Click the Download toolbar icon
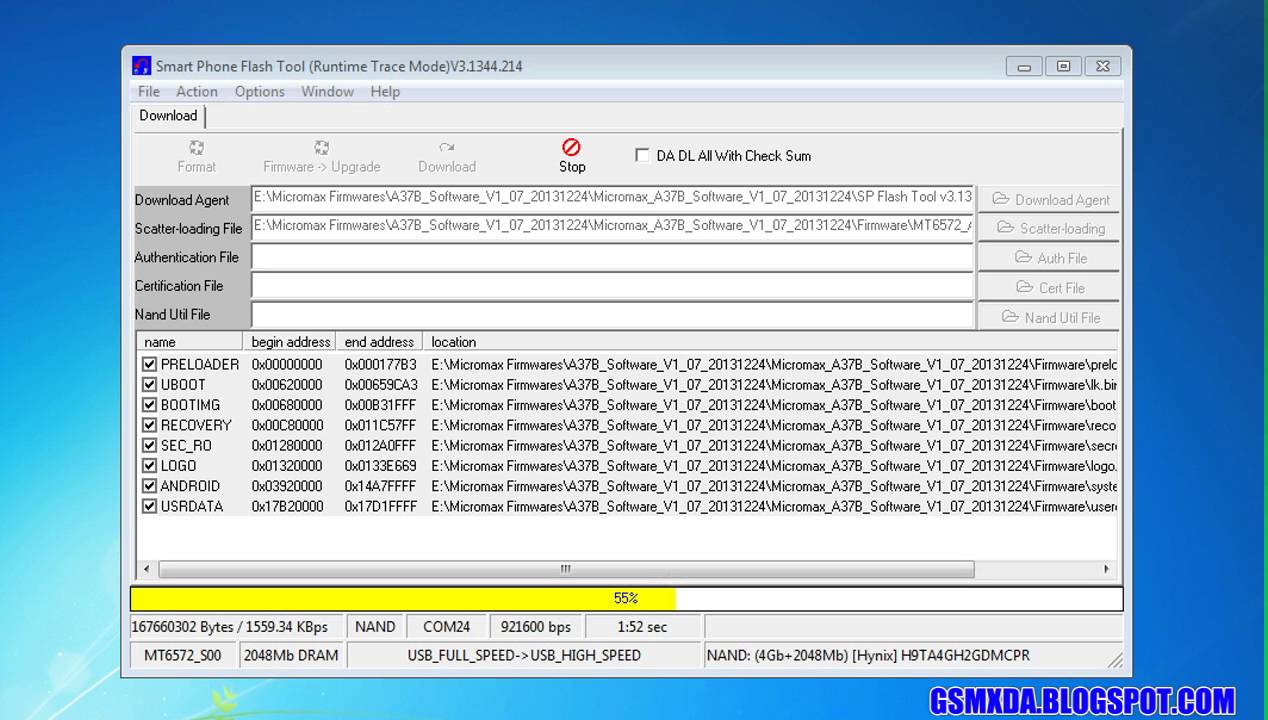 point(447,148)
